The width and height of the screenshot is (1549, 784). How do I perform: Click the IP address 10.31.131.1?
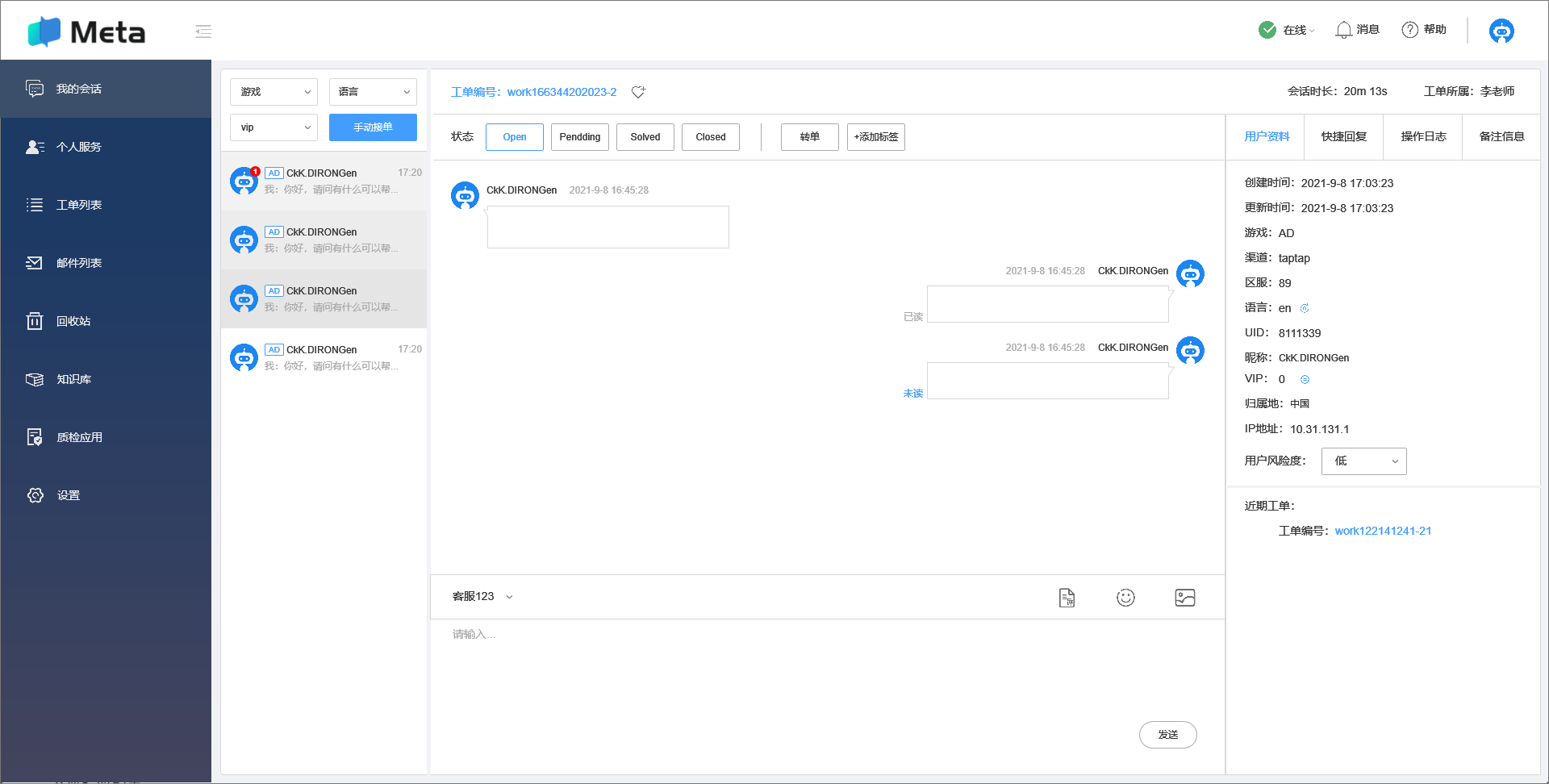1319,429
